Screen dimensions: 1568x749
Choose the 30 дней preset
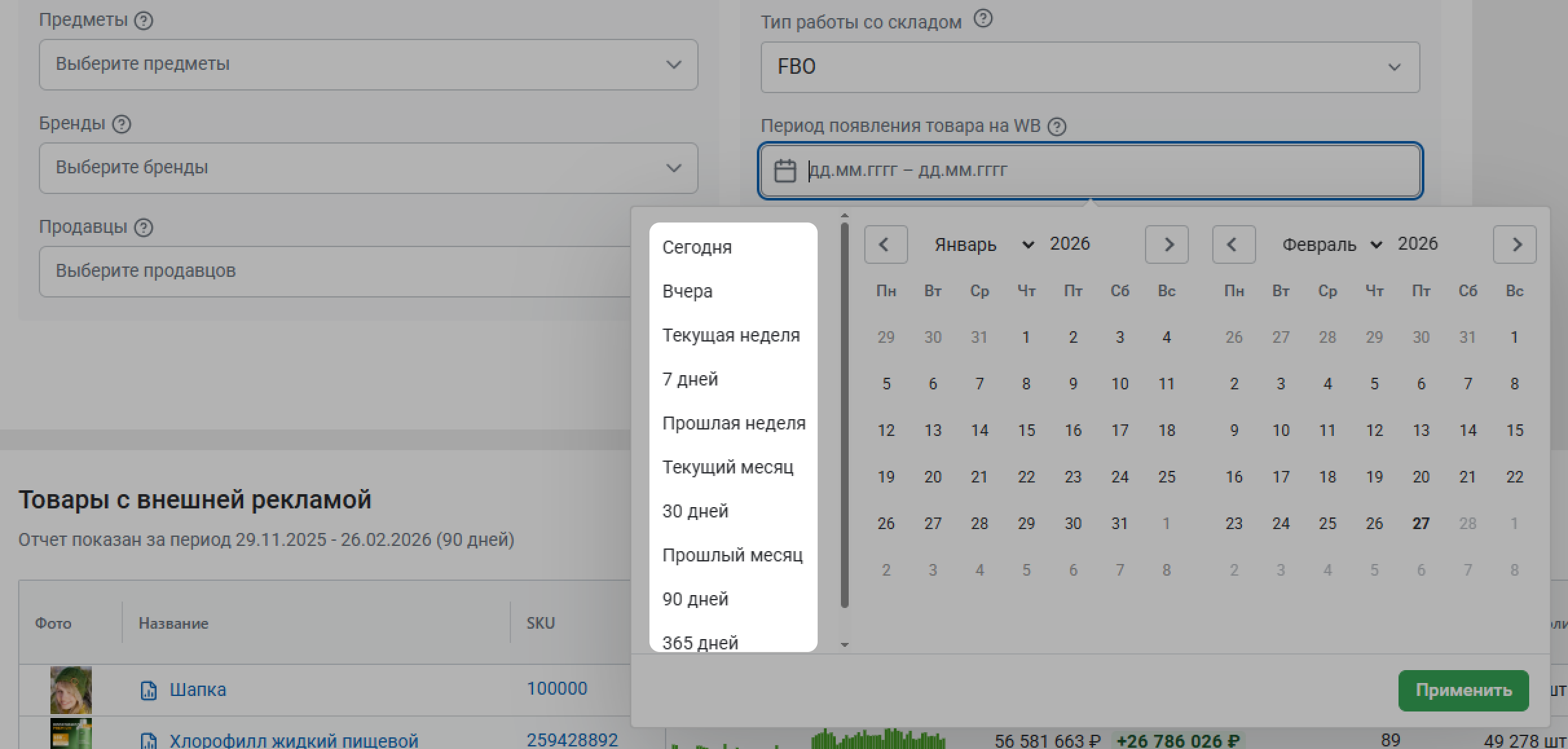pos(695,512)
